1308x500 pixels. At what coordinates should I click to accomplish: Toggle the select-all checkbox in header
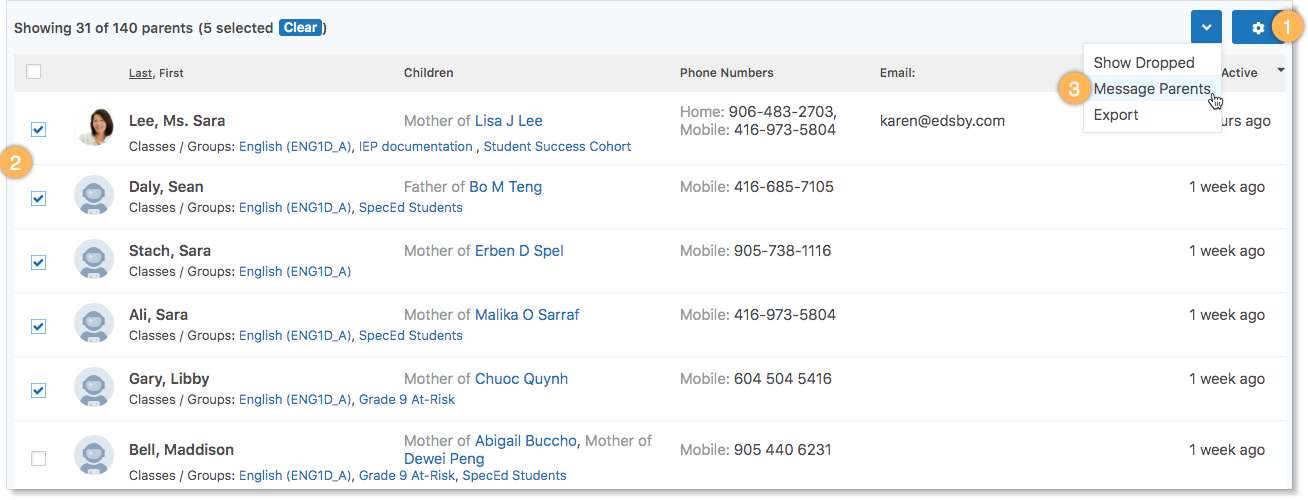pos(34,72)
